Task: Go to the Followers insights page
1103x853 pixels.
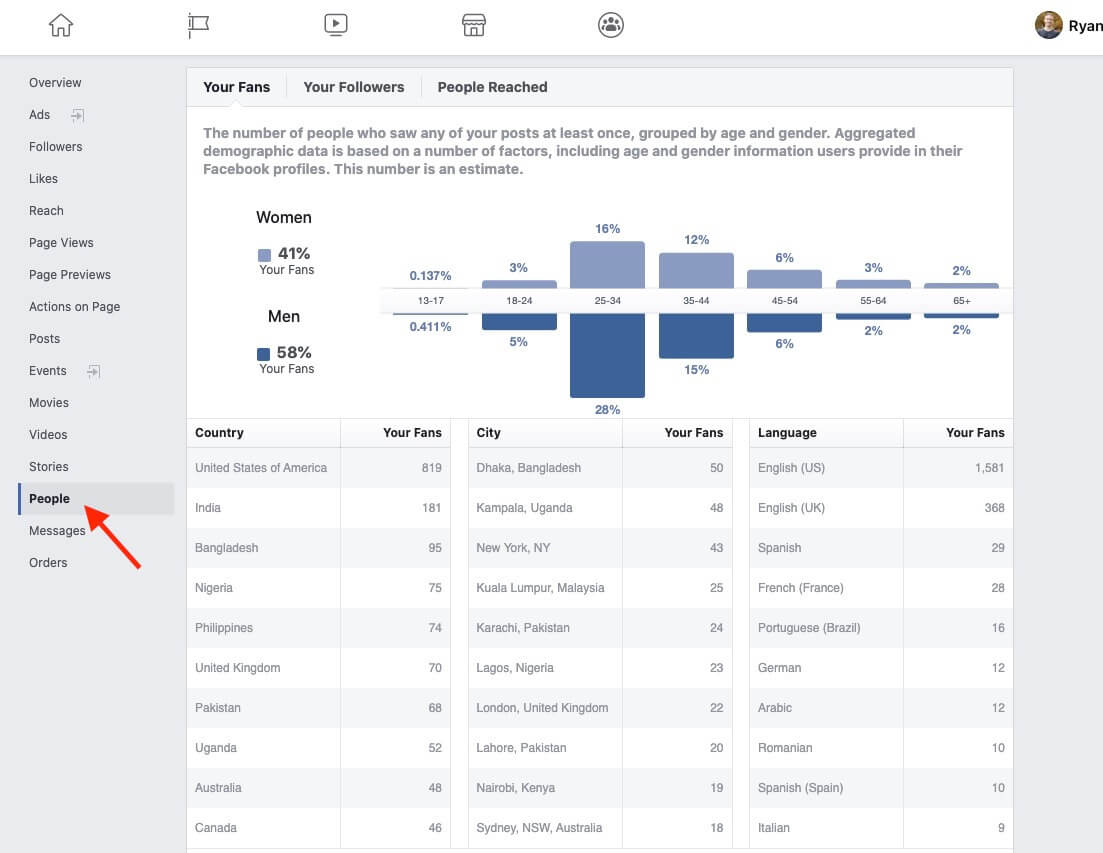Action: 55,146
